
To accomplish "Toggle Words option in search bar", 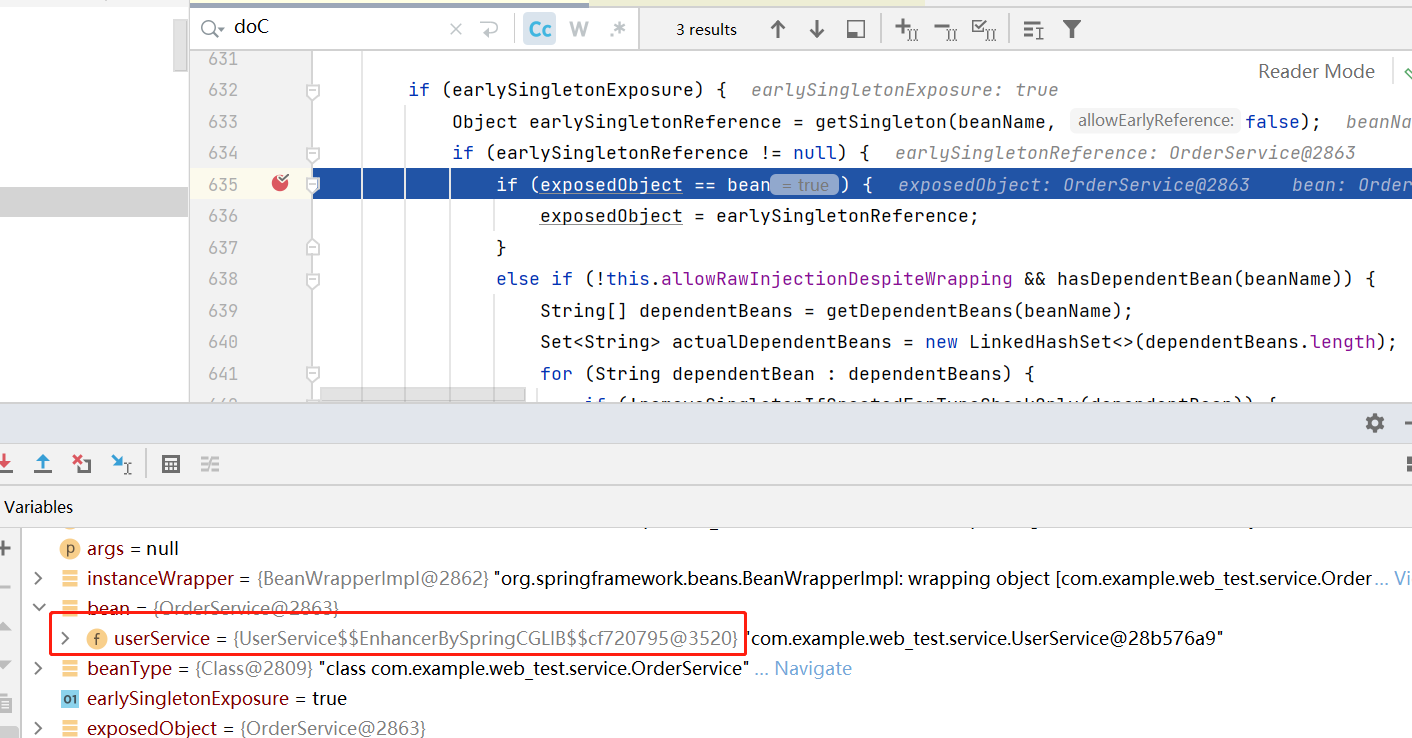I will [x=579, y=29].
